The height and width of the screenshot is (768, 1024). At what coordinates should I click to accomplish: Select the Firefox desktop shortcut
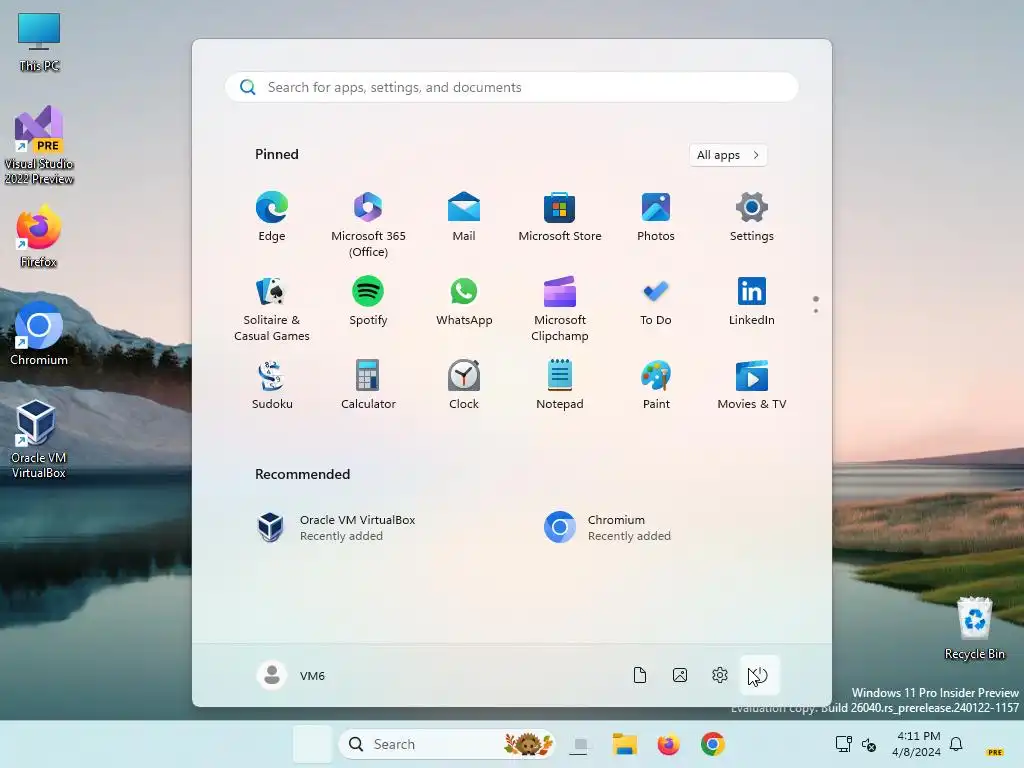39,236
